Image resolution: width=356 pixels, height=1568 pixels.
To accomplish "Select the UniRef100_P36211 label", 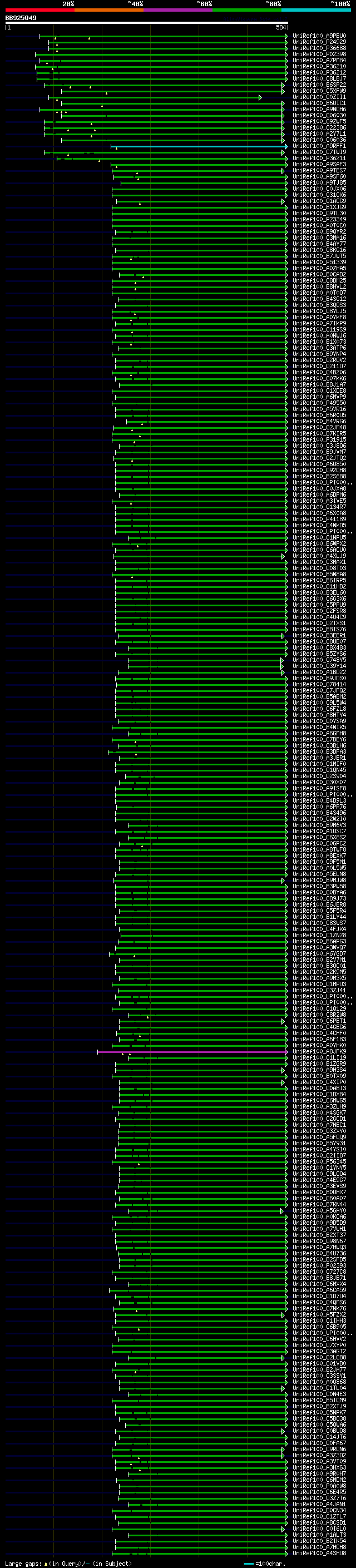I will [319, 159].
